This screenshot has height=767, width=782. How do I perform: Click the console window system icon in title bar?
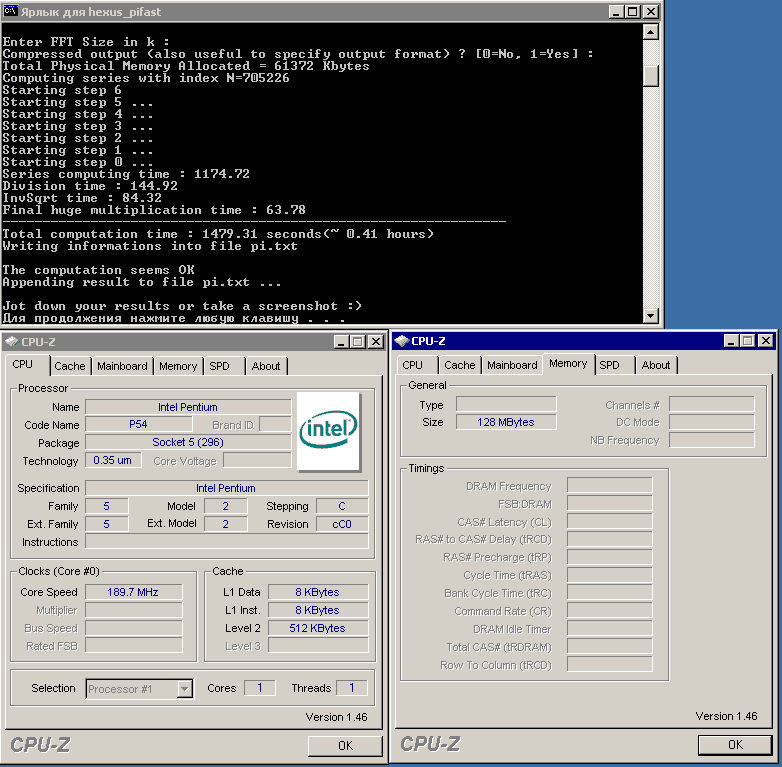(10, 11)
